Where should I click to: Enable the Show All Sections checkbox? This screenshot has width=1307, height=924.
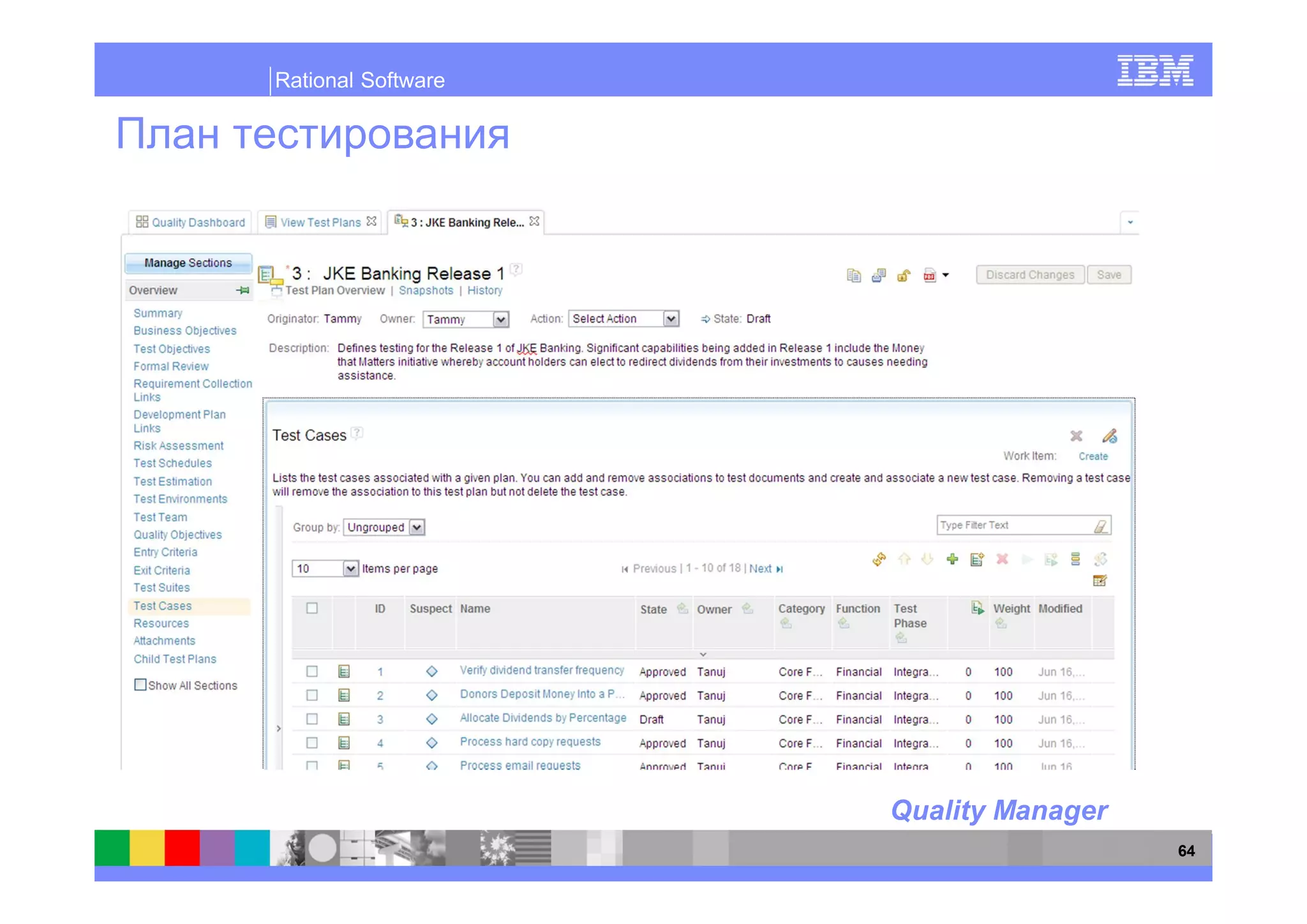tap(140, 685)
